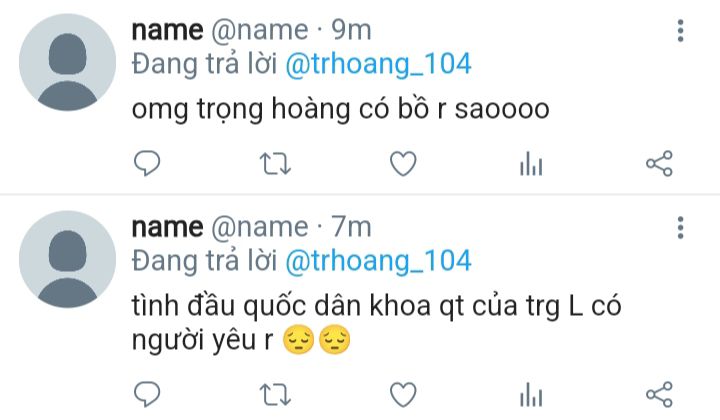The height and width of the screenshot is (420, 720).
Task: Open more options for the 9m tweet
Action: (681, 31)
